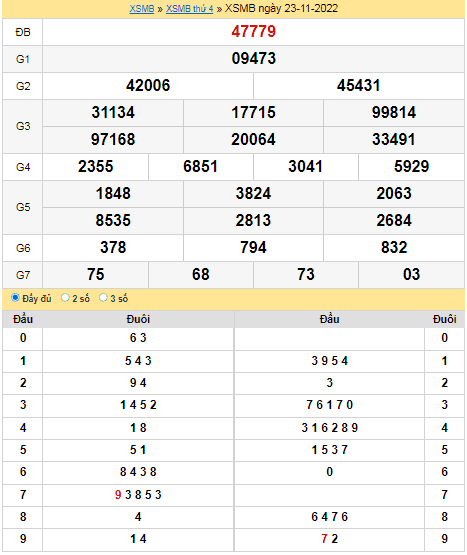Screen dimensions: 467x555
Task: Open the XSMB thứ 4 link
Action: pos(189,8)
